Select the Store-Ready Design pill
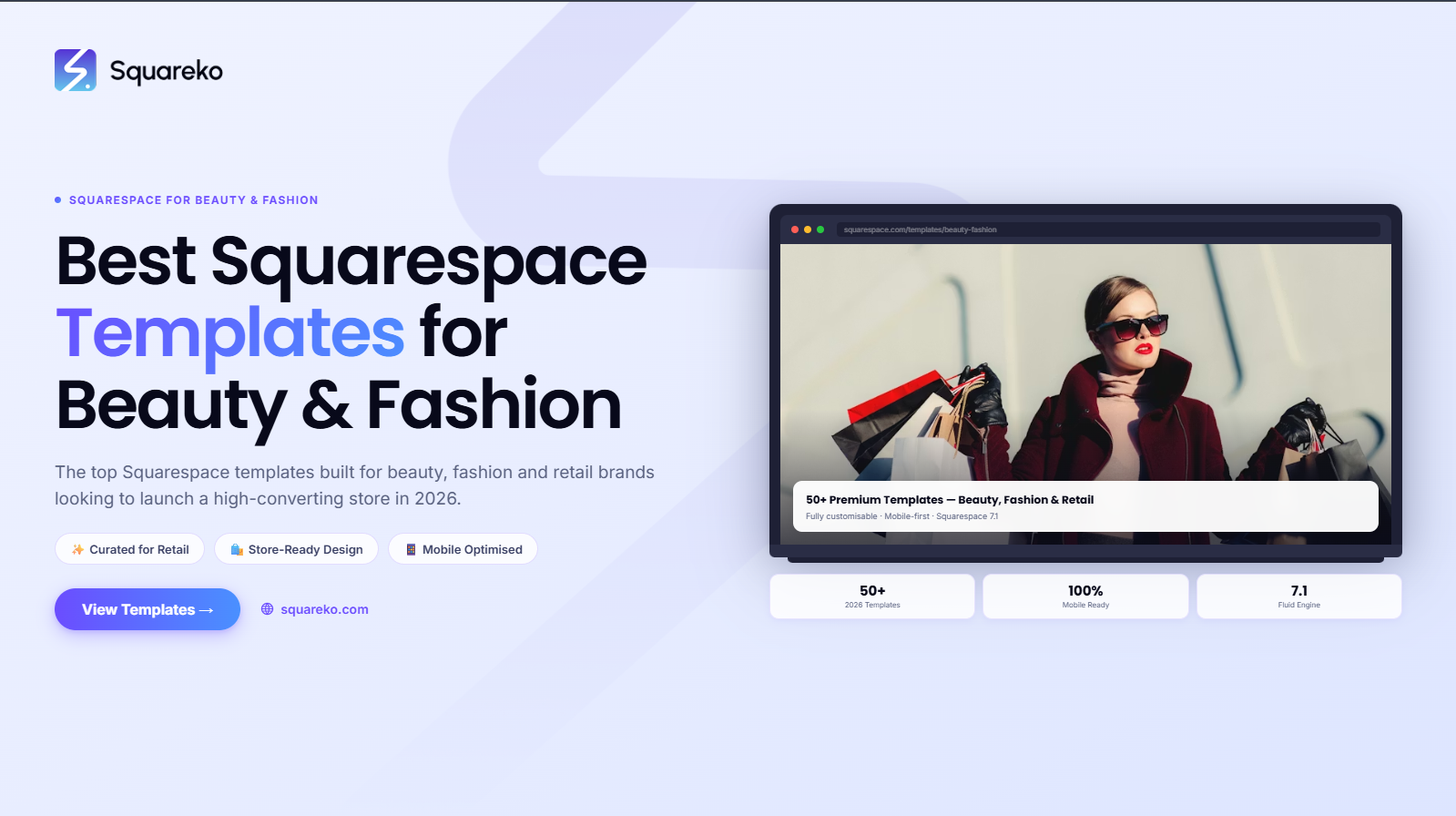 (x=296, y=549)
